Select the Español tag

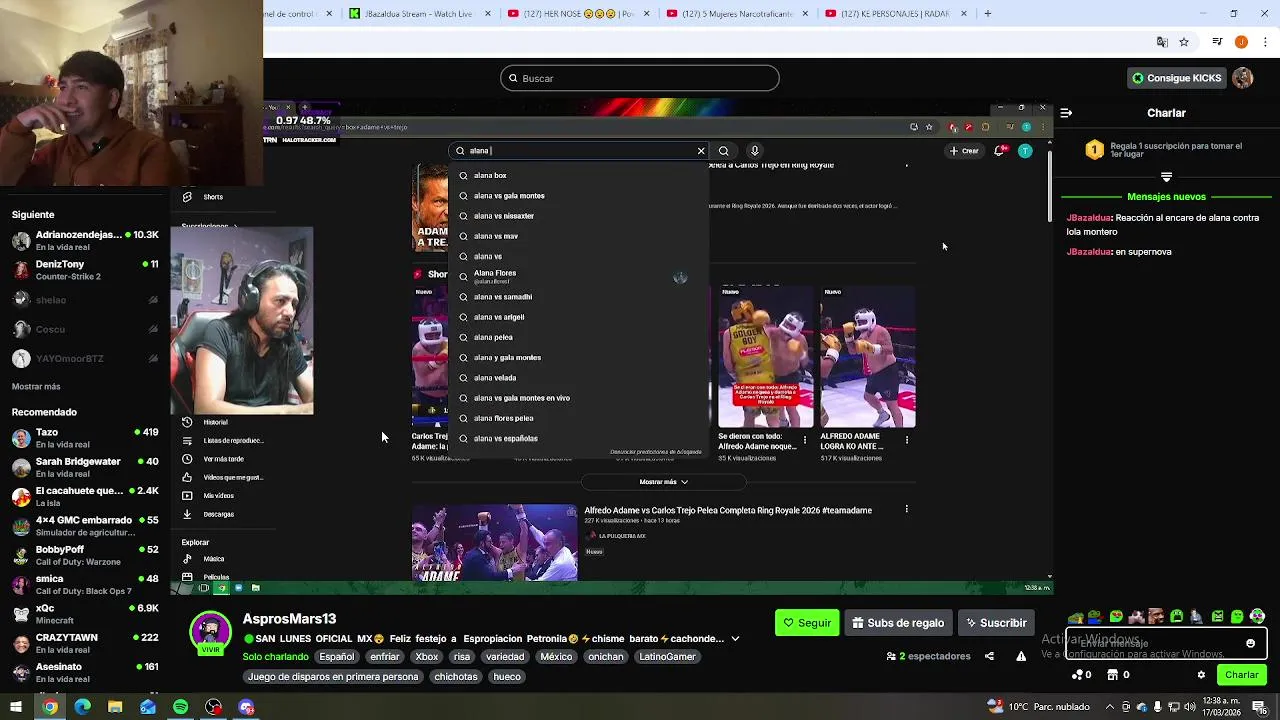point(337,657)
